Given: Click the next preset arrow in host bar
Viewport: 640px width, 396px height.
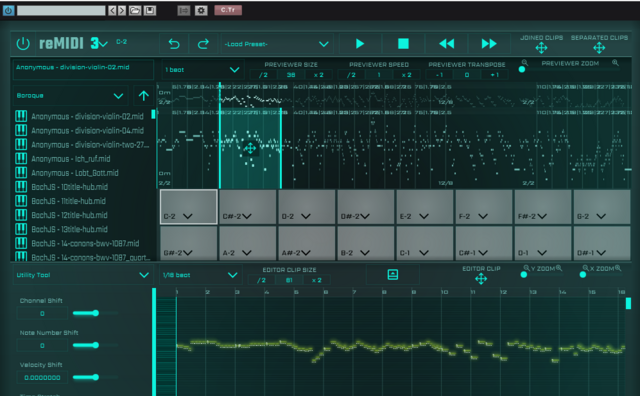Looking at the screenshot, I should [x=122, y=10].
